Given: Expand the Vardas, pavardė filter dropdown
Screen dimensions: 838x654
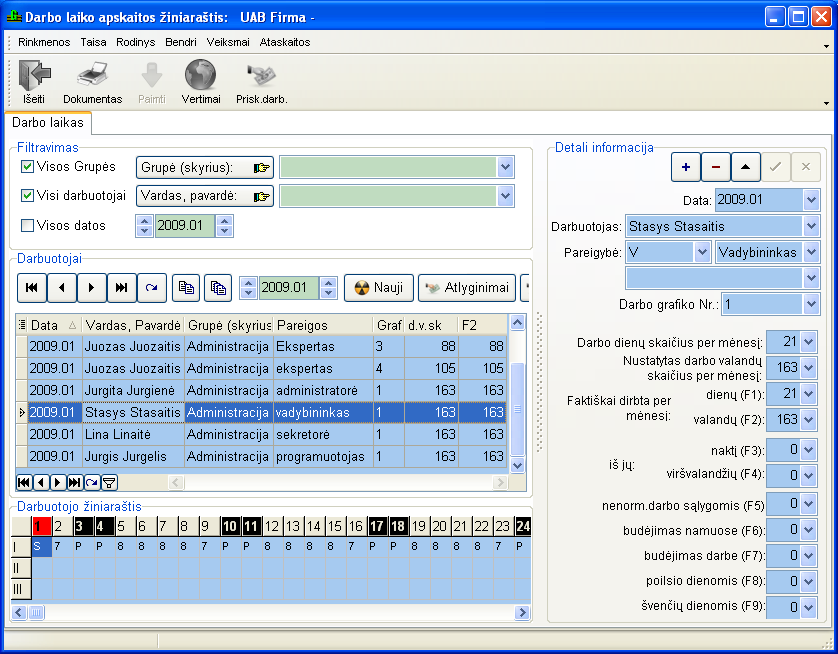Looking at the screenshot, I should [505, 196].
